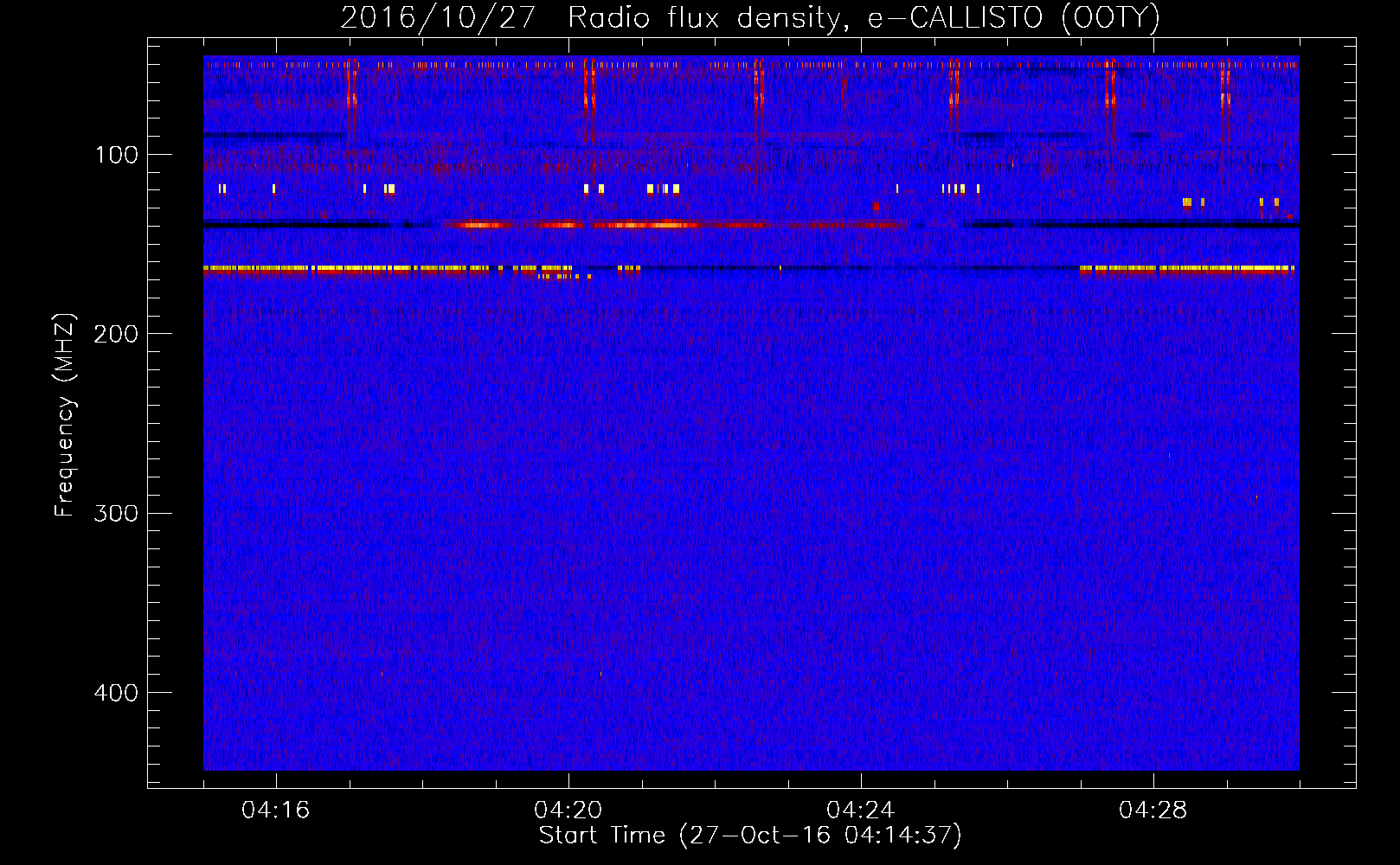Select the 400 frequency tick label

coord(116,693)
